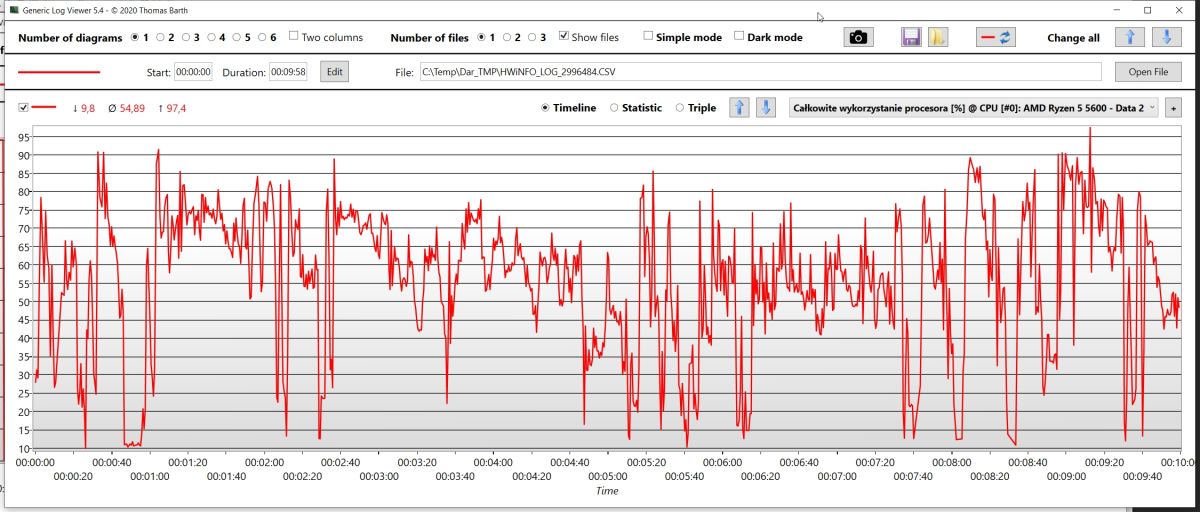1200x512 pixels.
Task: Click the plus button next to dropdown
Action: [x=1172, y=107]
